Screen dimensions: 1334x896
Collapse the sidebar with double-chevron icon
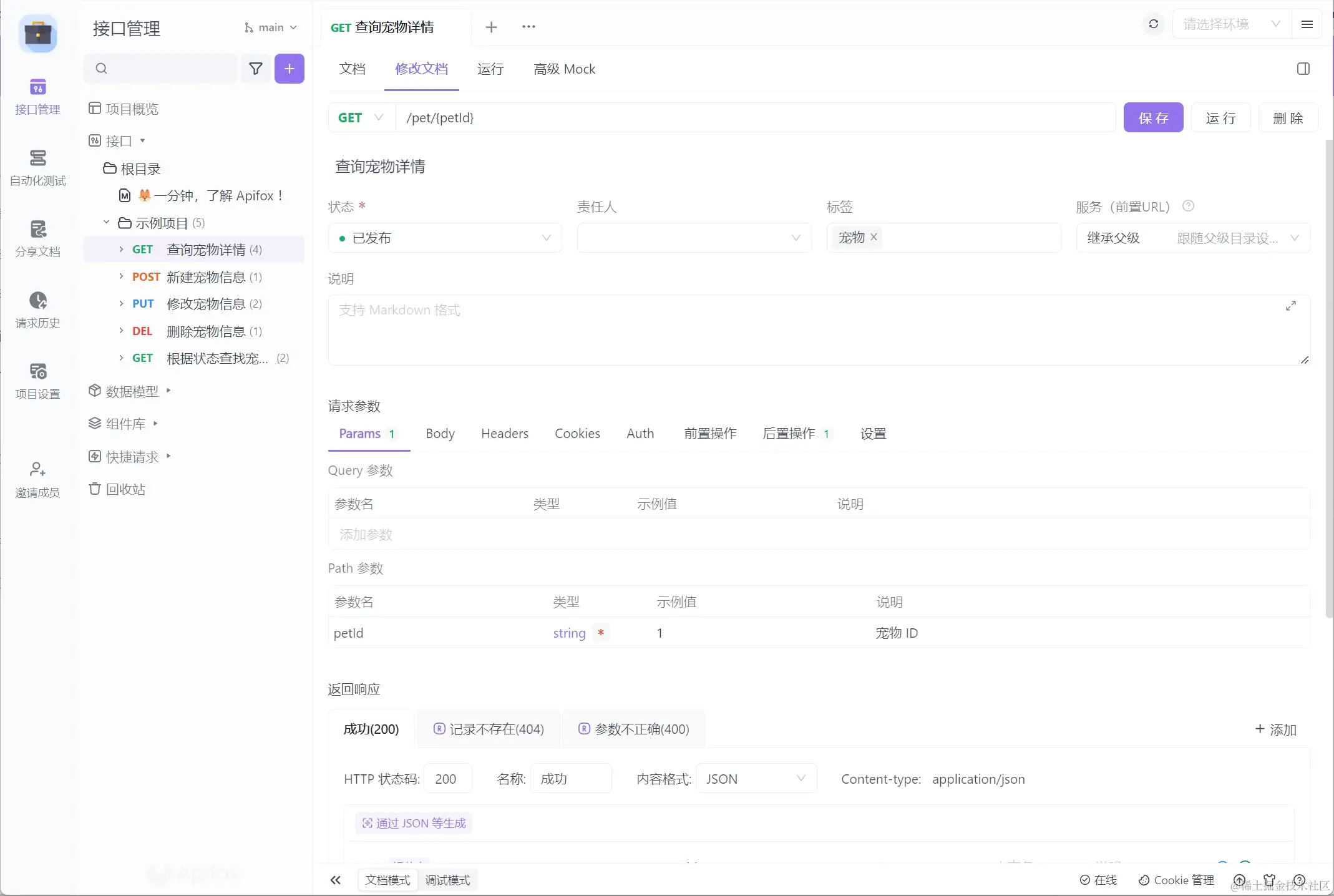tap(336, 880)
